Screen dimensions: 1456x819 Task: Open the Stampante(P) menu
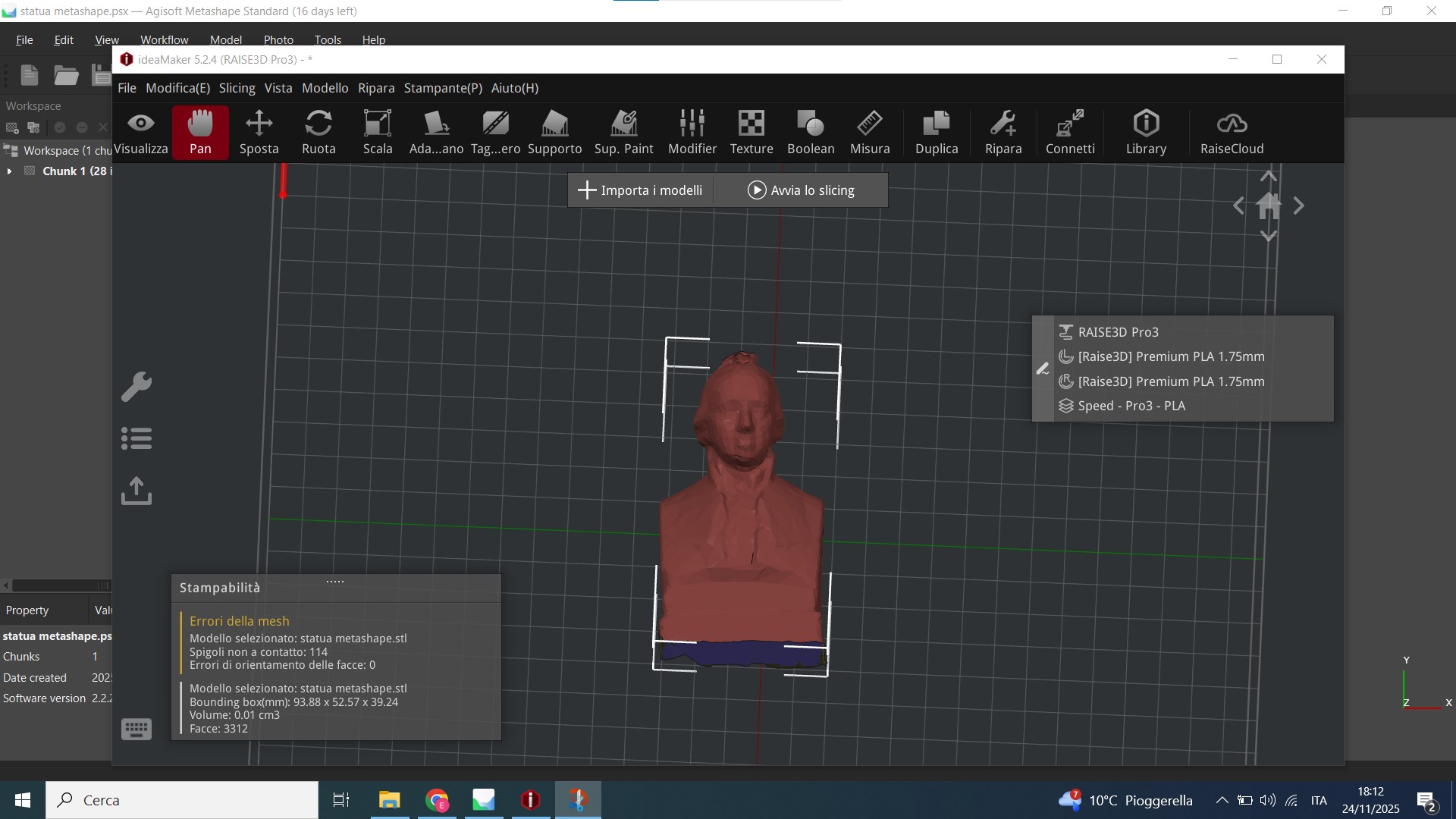coord(443,88)
